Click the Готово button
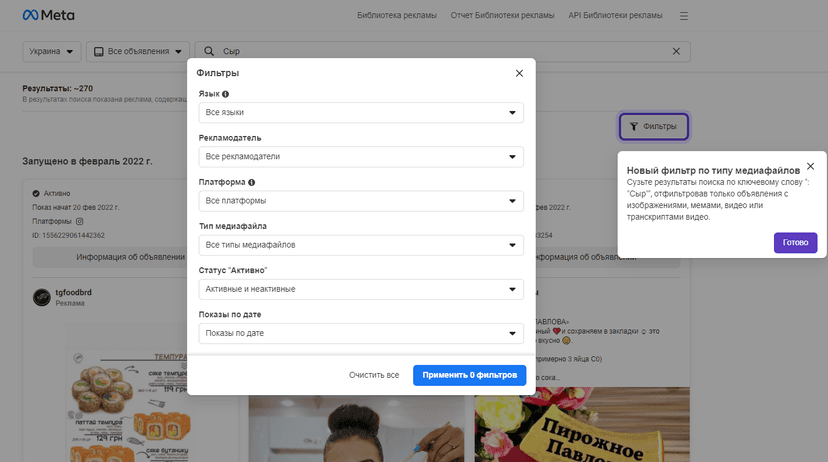This screenshot has height=462, width=828. pos(795,242)
